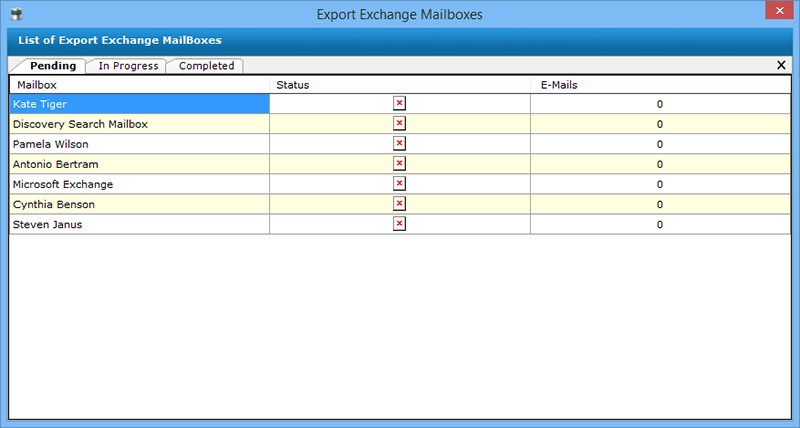Viewport: 800px width, 428px height.
Task: Click the Status column header
Action: [x=400, y=85]
